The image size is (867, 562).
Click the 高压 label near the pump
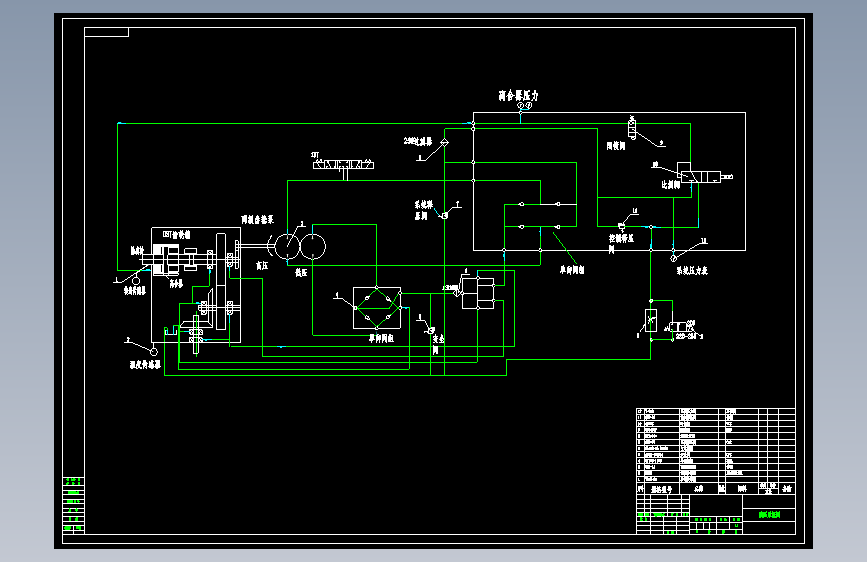262,266
